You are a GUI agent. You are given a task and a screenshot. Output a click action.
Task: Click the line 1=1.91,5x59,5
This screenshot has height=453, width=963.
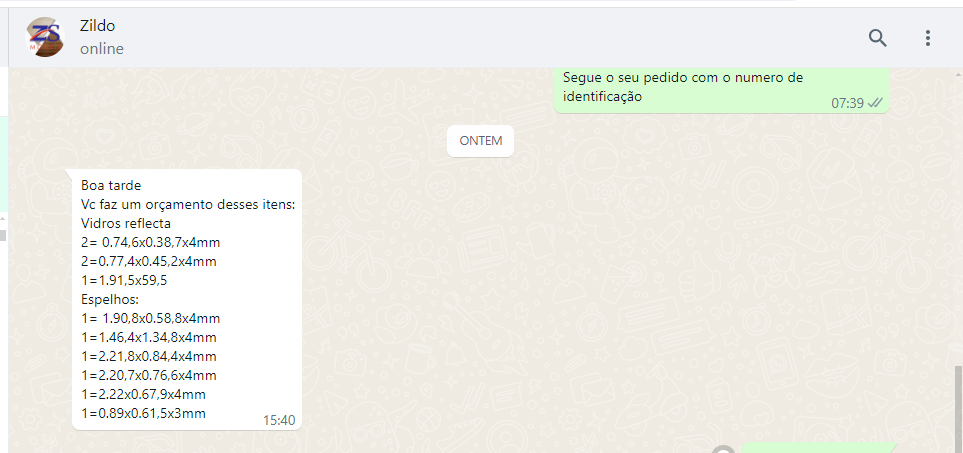click(124, 281)
